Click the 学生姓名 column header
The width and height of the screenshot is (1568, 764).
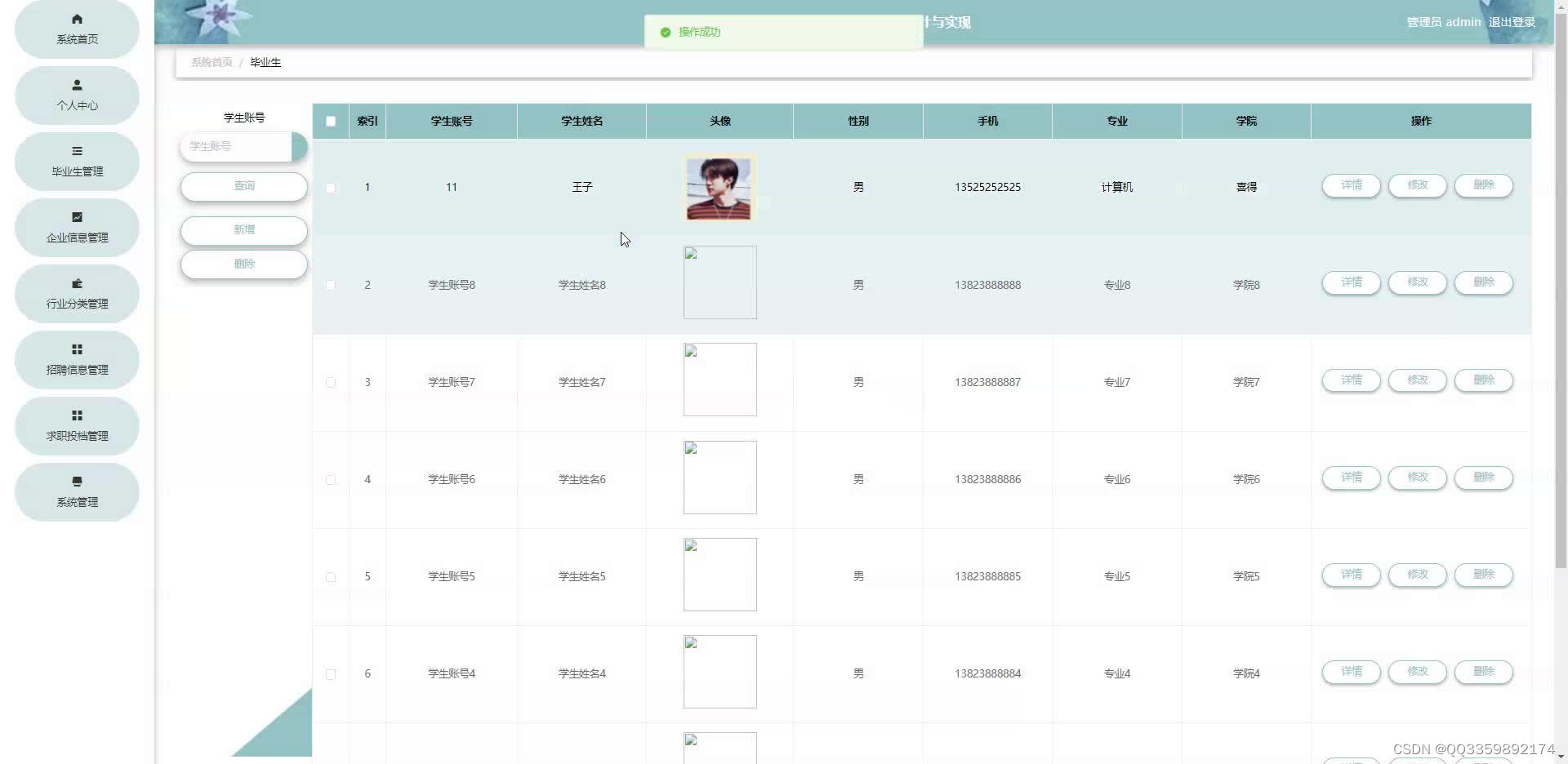581,122
